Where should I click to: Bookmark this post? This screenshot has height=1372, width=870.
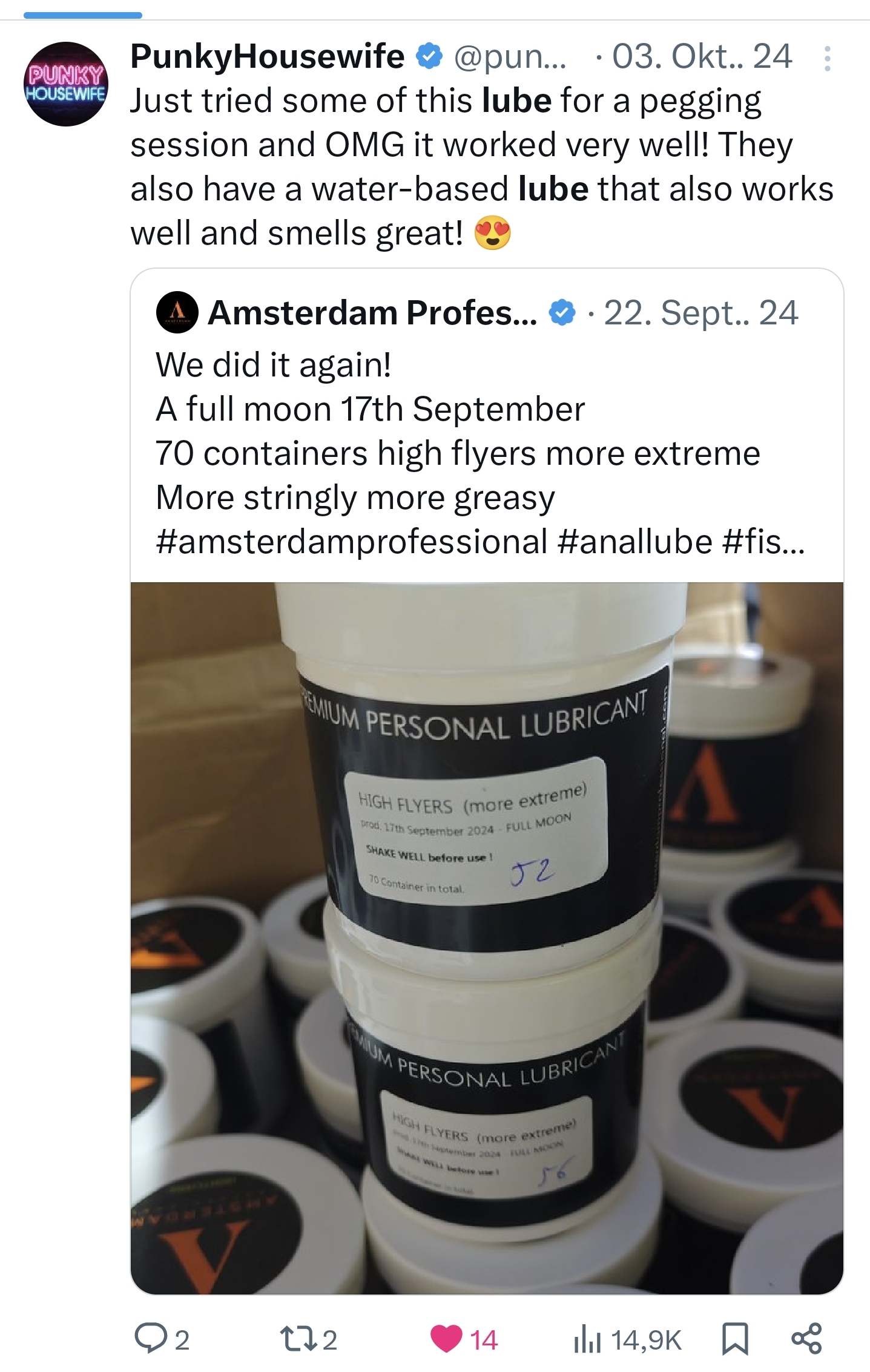[x=735, y=1339]
